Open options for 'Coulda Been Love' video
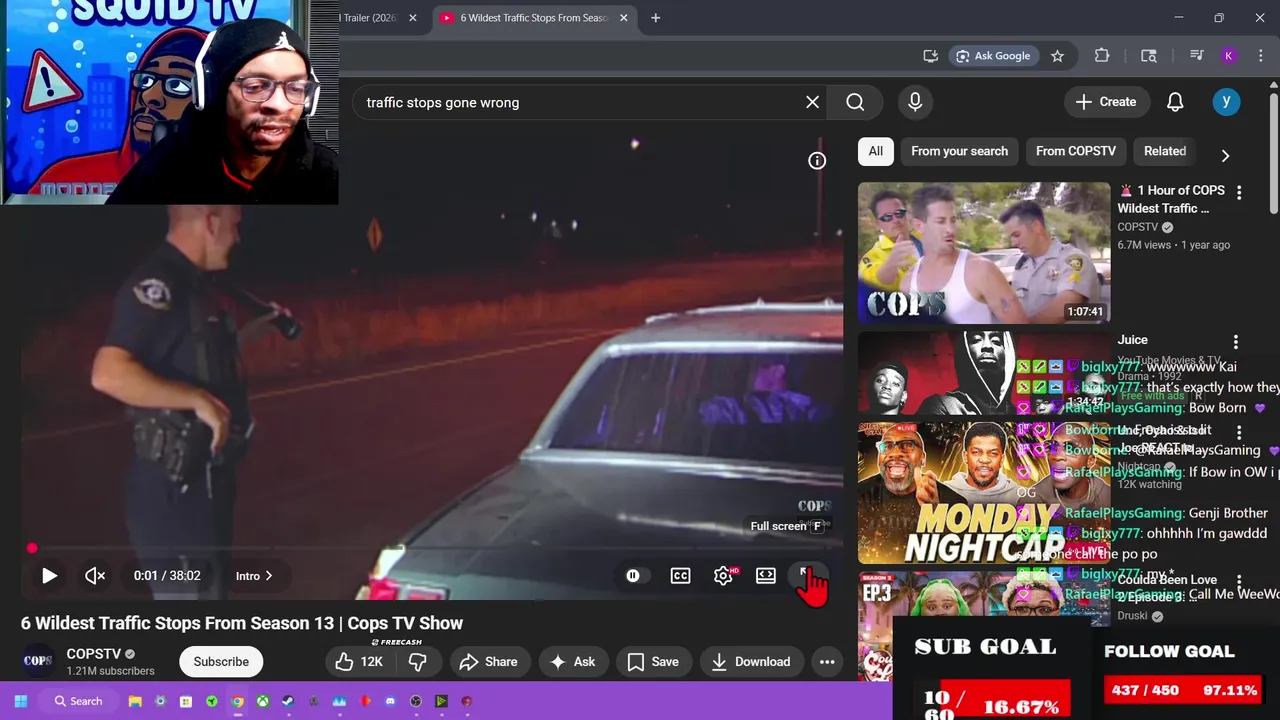 pyautogui.click(x=1239, y=582)
